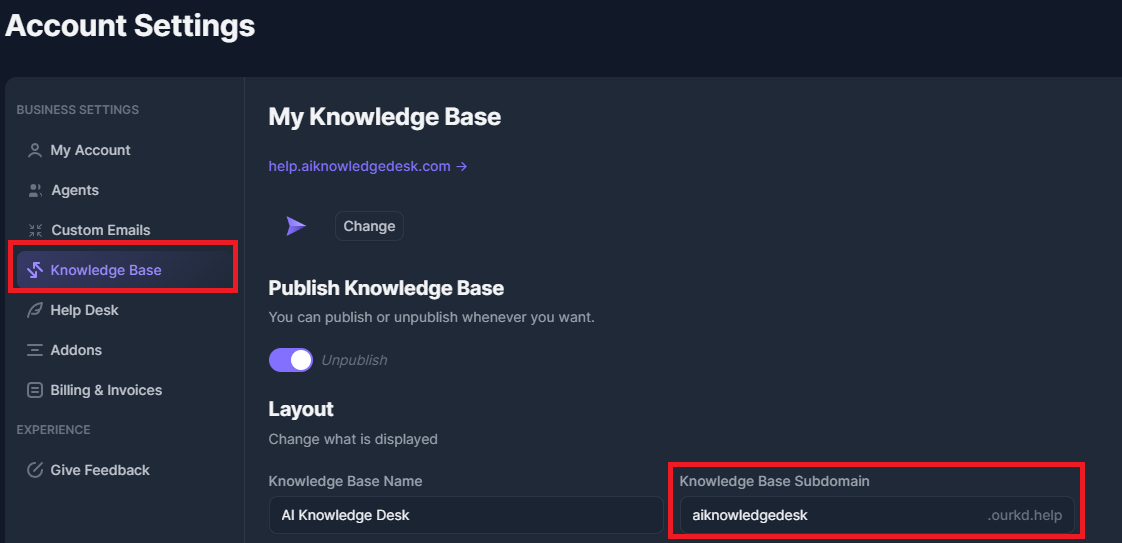The width and height of the screenshot is (1122, 543).
Task: Click the Billing & Invoices document icon
Action: (34, 391)
